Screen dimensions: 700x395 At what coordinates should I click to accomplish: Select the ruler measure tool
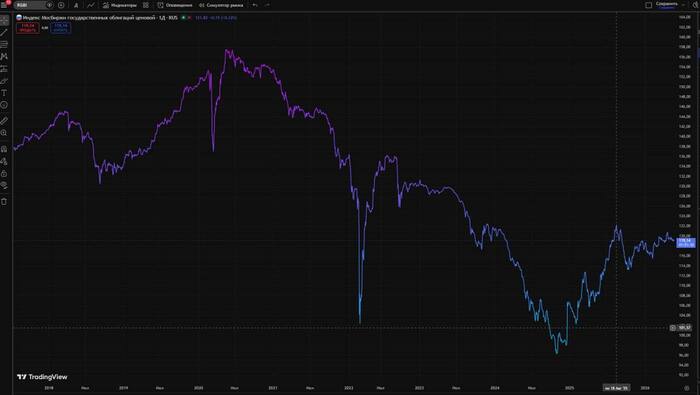pos(4,121)
